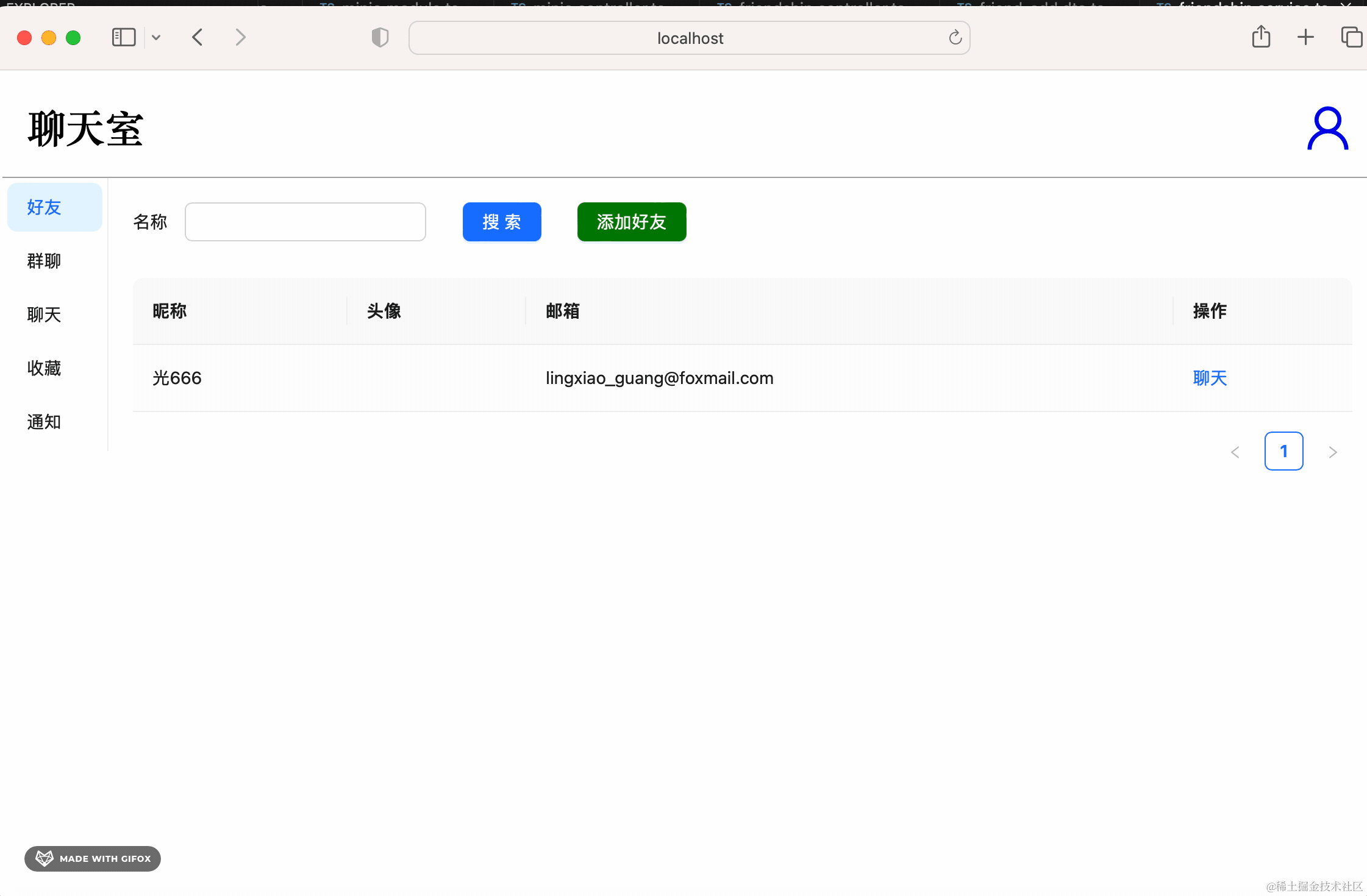Screen dimensions: 1367x896
Task: Open the 聊天 sidebar section
Action: click(44, 315)
